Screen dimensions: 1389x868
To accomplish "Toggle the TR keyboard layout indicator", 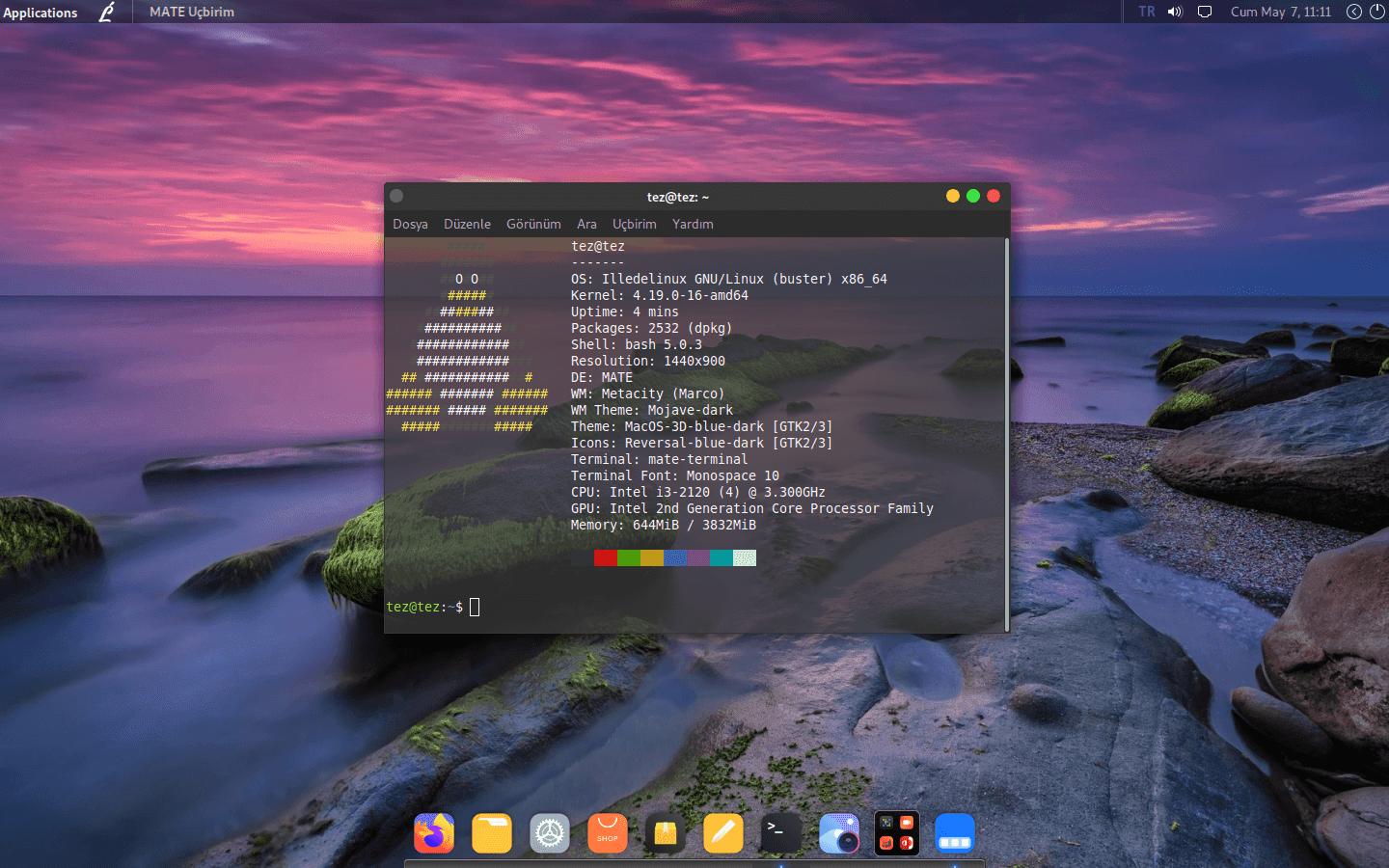I will pyautogui.click(x=1147, y=12).
